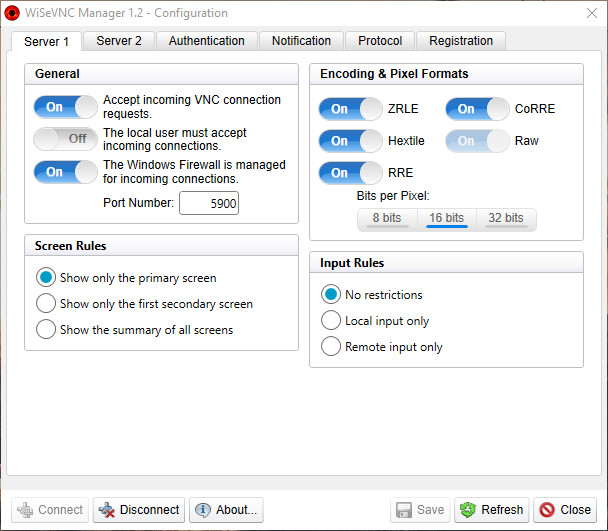
Task: Click the General section header
Action: point(161,74)
